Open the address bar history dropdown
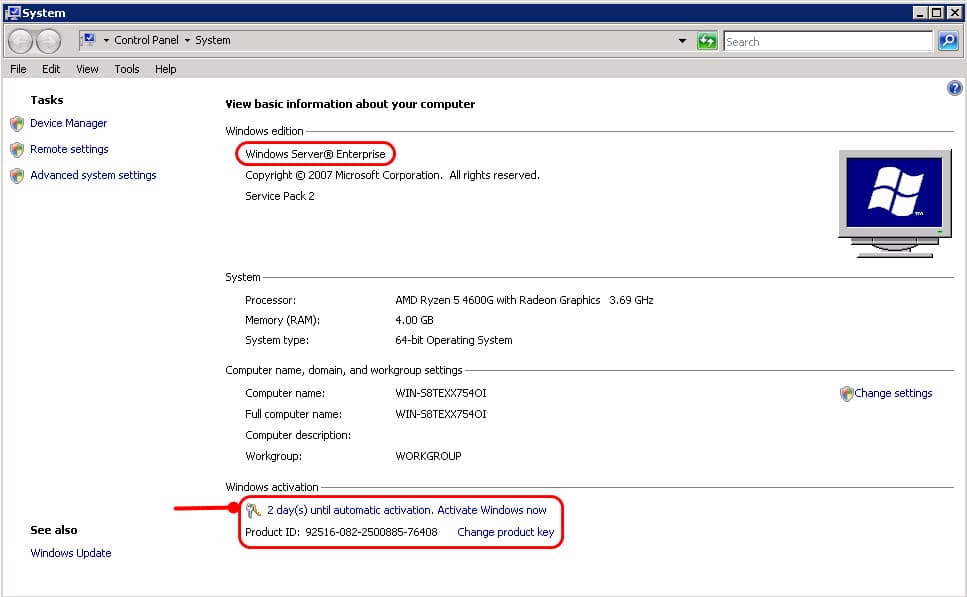Screen dimensions: 967x597 pos(682,41)
